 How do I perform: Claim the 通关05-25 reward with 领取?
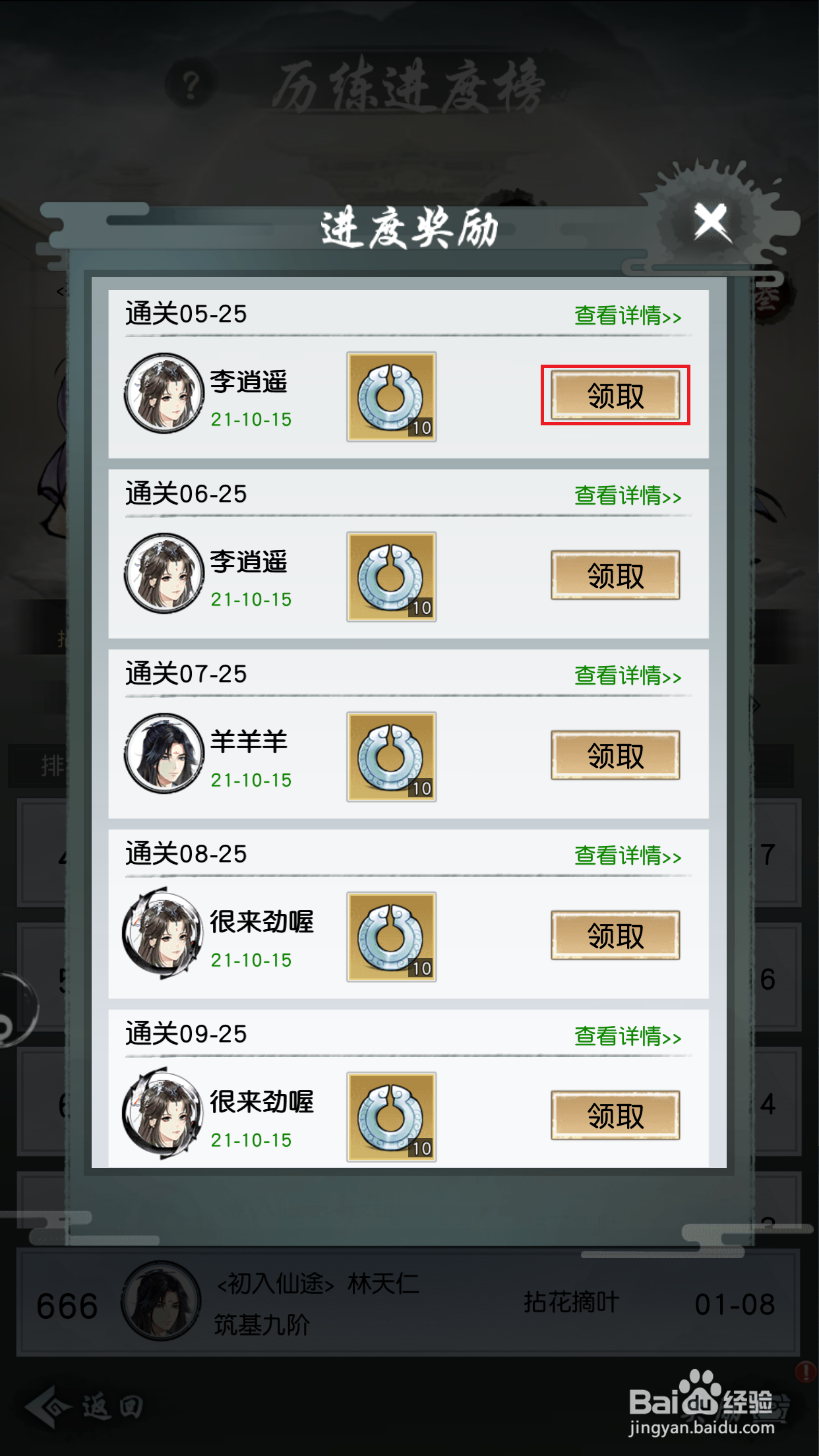615,396
